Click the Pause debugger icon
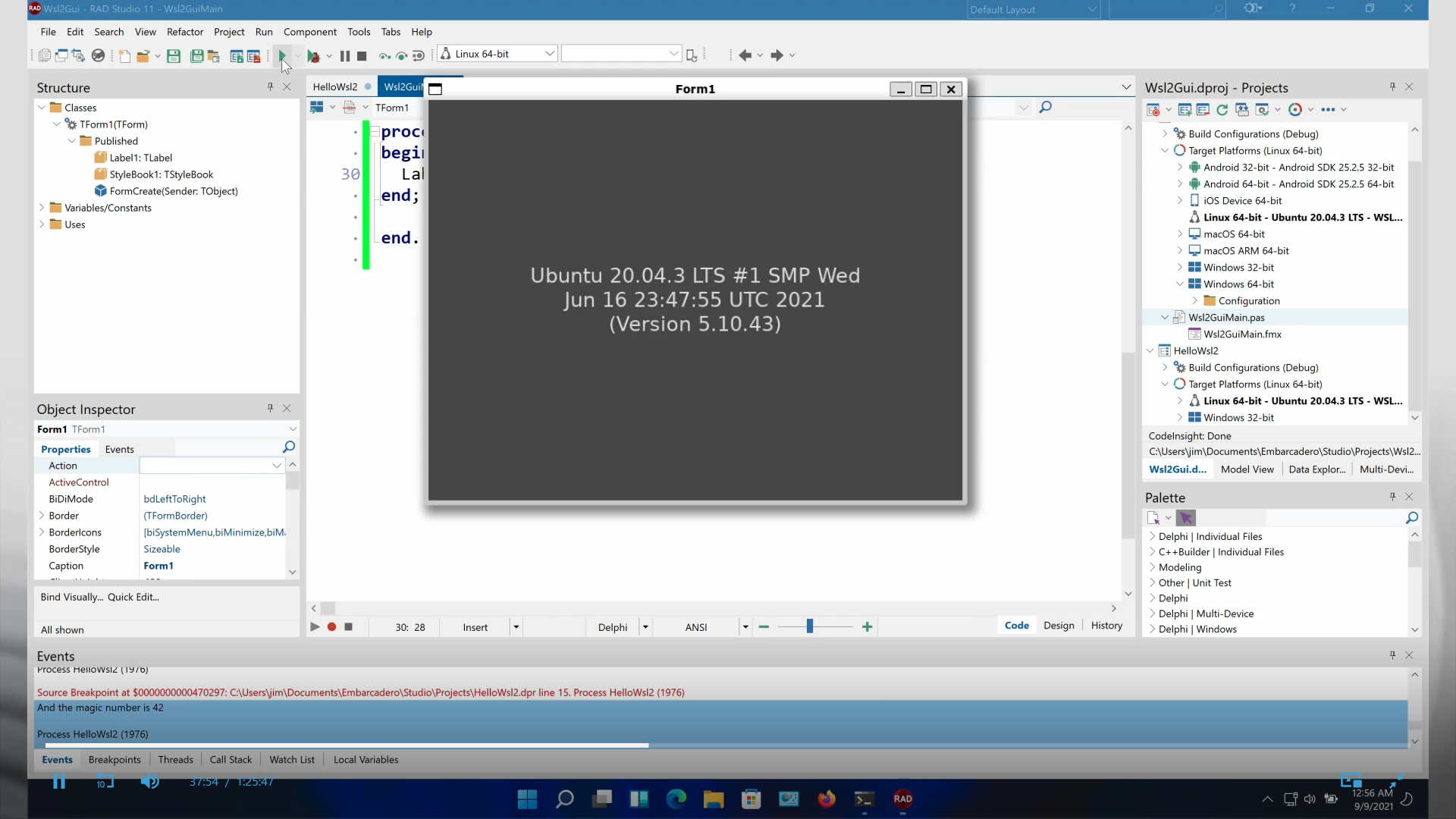 pos(345,55)
